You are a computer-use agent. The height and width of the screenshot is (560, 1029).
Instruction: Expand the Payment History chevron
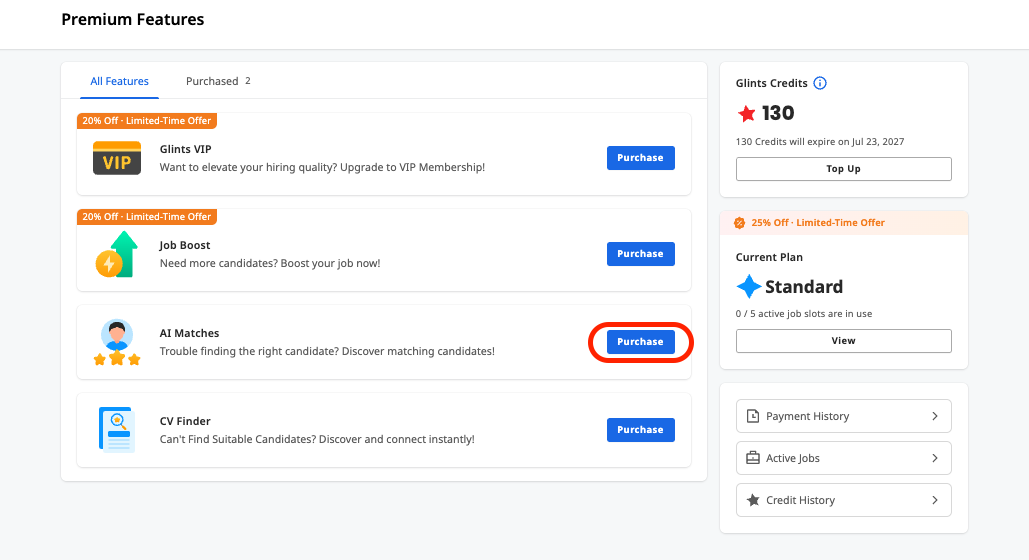[x=935, y=416]
